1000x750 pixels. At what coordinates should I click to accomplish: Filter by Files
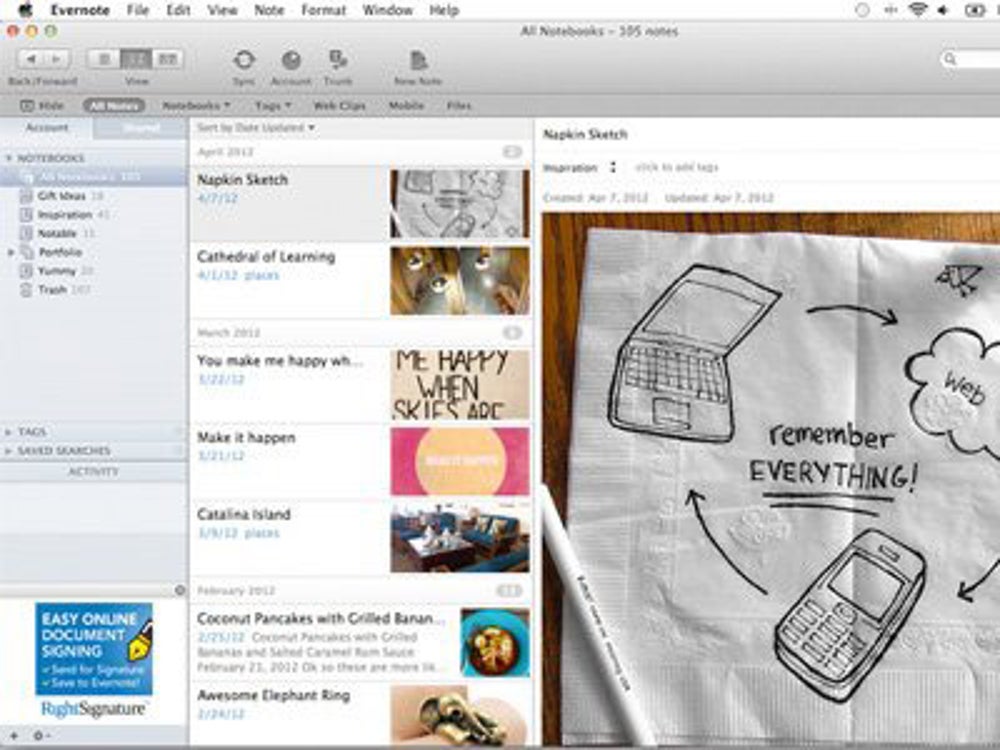point(459,106)
